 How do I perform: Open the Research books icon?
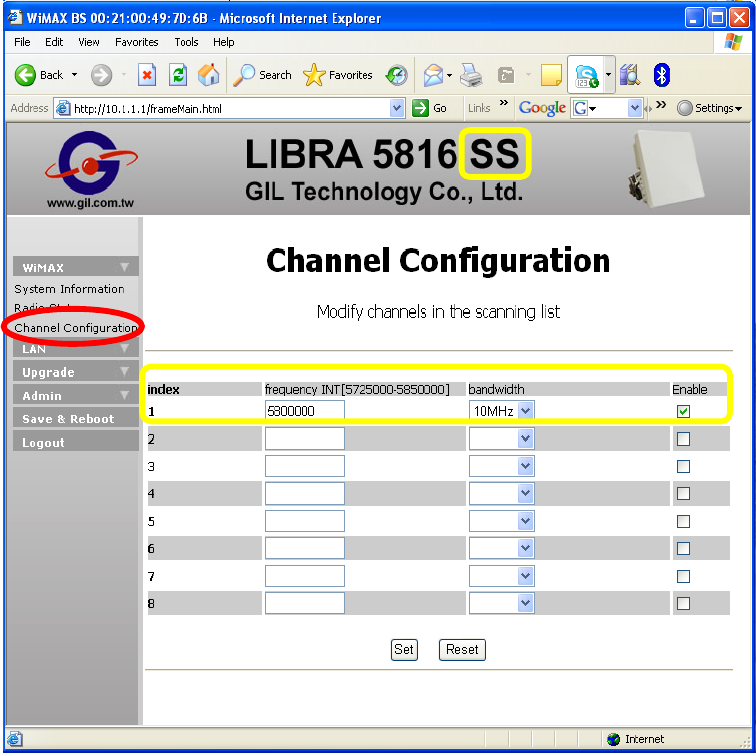[629, 75]
